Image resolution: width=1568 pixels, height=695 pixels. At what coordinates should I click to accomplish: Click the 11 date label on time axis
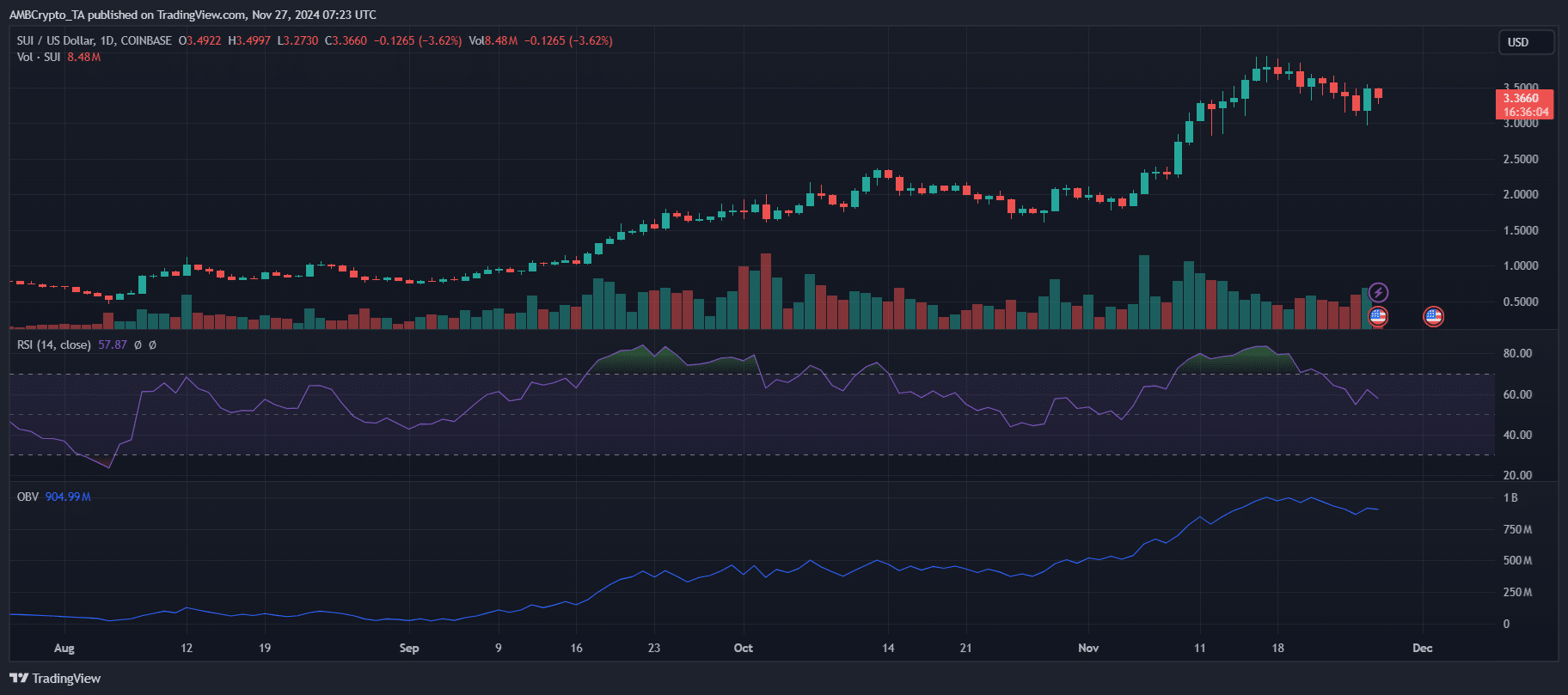pos(1199,648)
